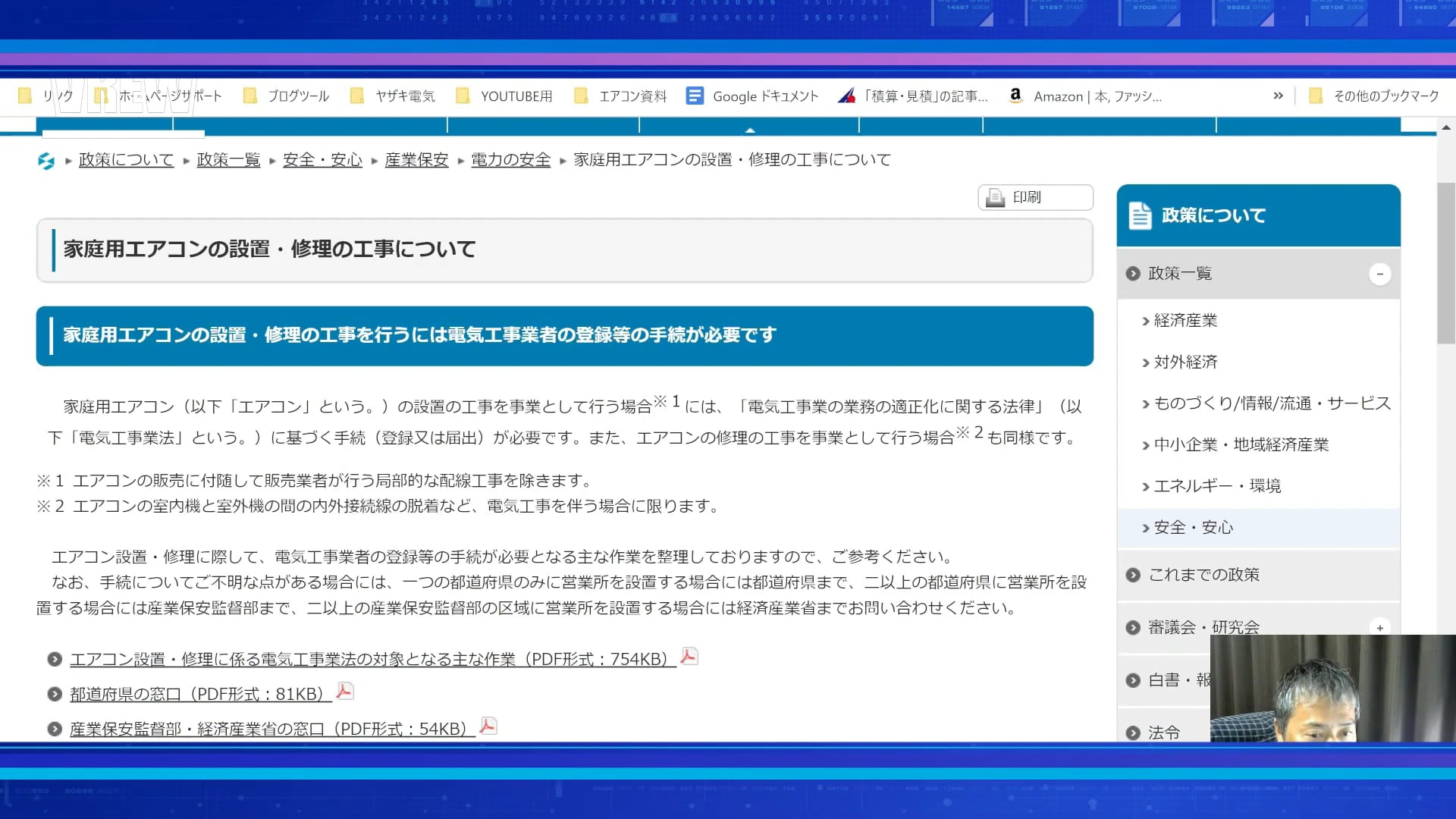Expand the 審議会・研究会 section with plus button
The image size is (1456, 819).
tap(1379, 627)
